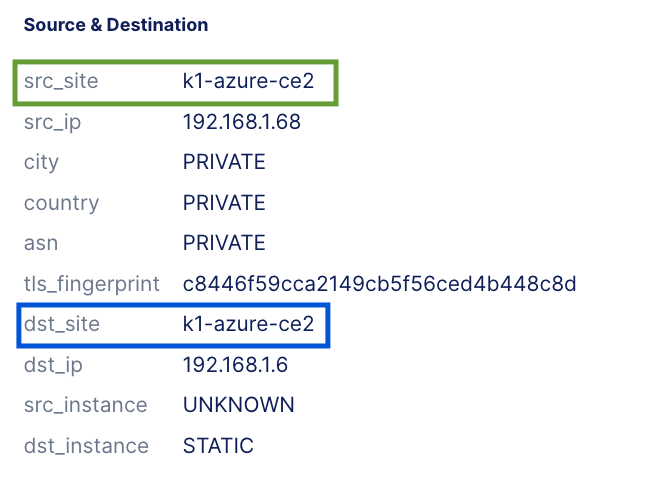This screenshot has width=650, height=484.
Task: Click the asn field label
Action: (41, 243)
